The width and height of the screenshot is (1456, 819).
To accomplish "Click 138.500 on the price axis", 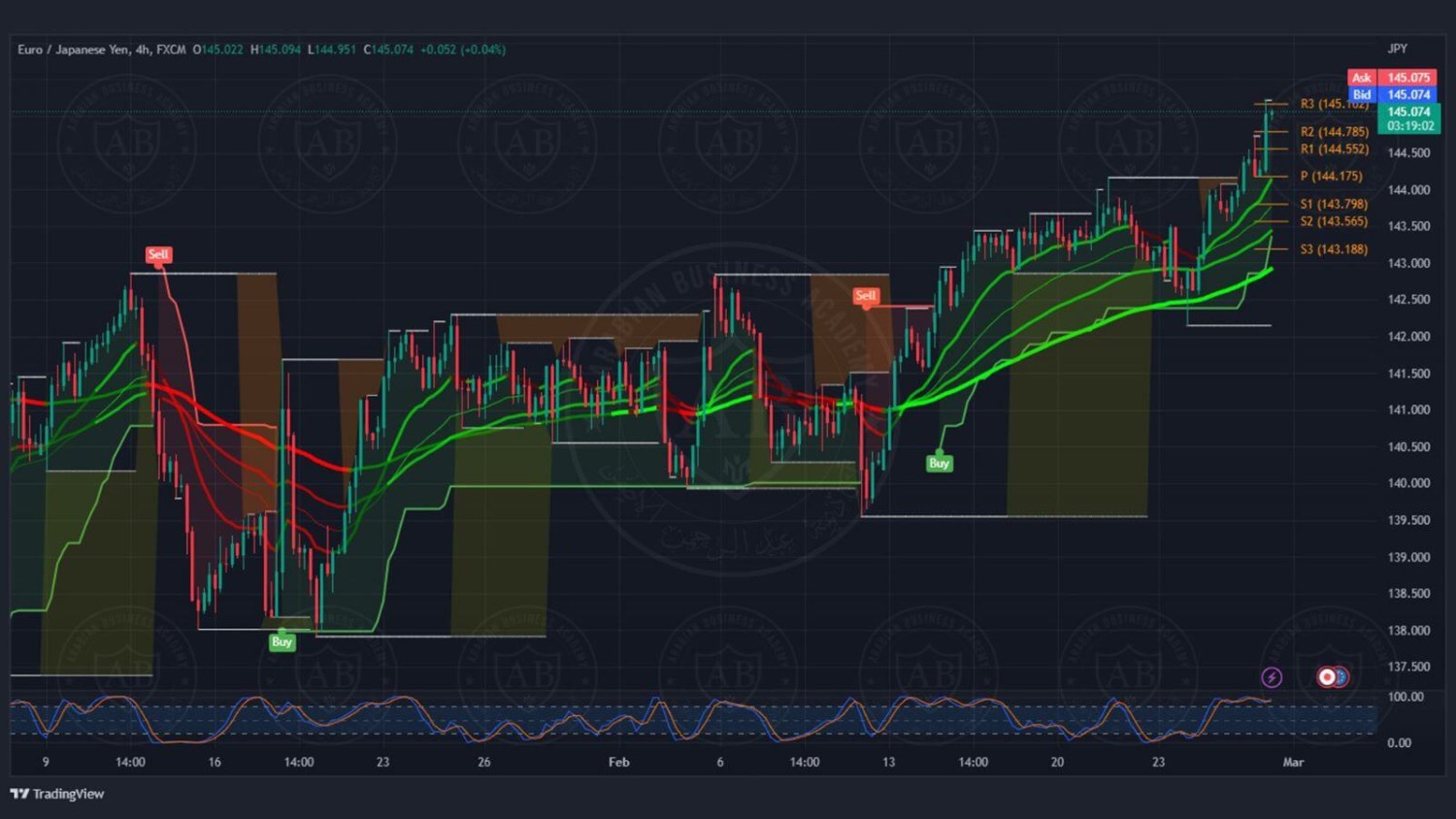I will (x=1408, y=593).
